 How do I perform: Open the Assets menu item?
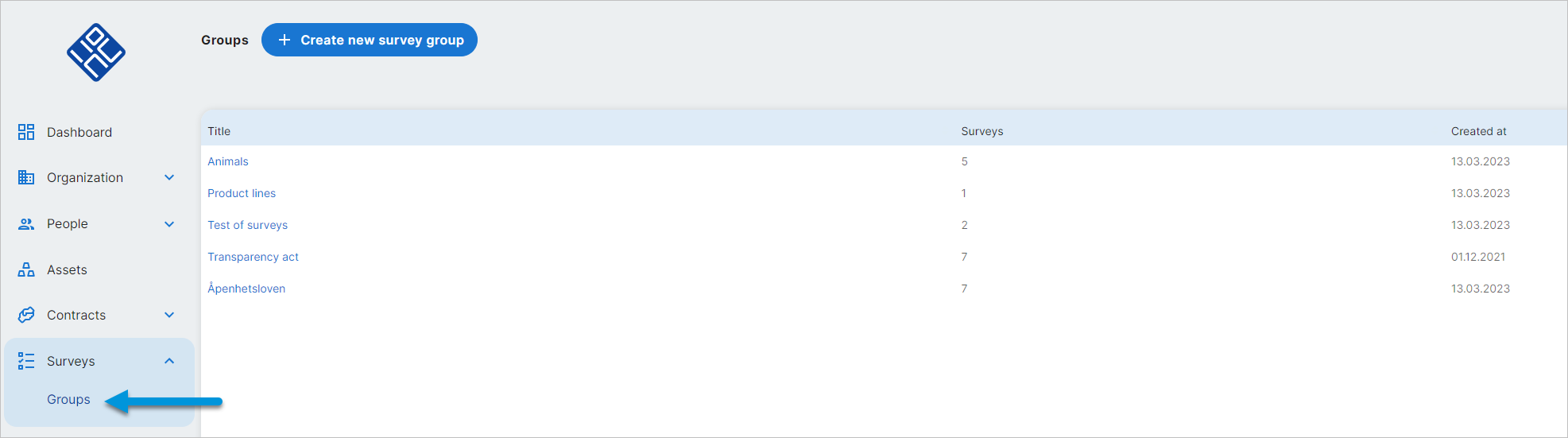[x=67, y=269]
